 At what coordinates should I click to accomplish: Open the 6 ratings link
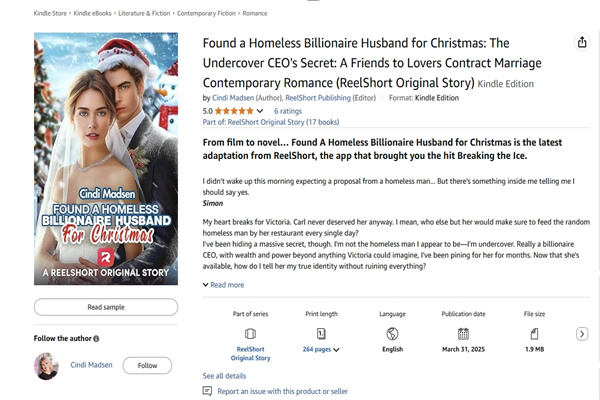click(x=288, y=111)
